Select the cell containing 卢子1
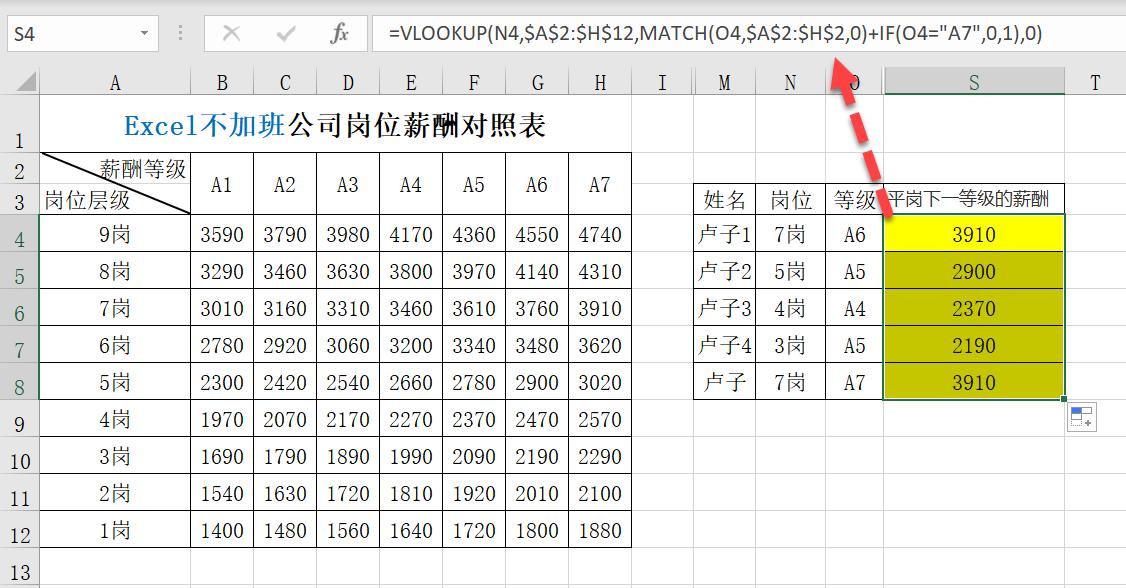 click(724, 234)
